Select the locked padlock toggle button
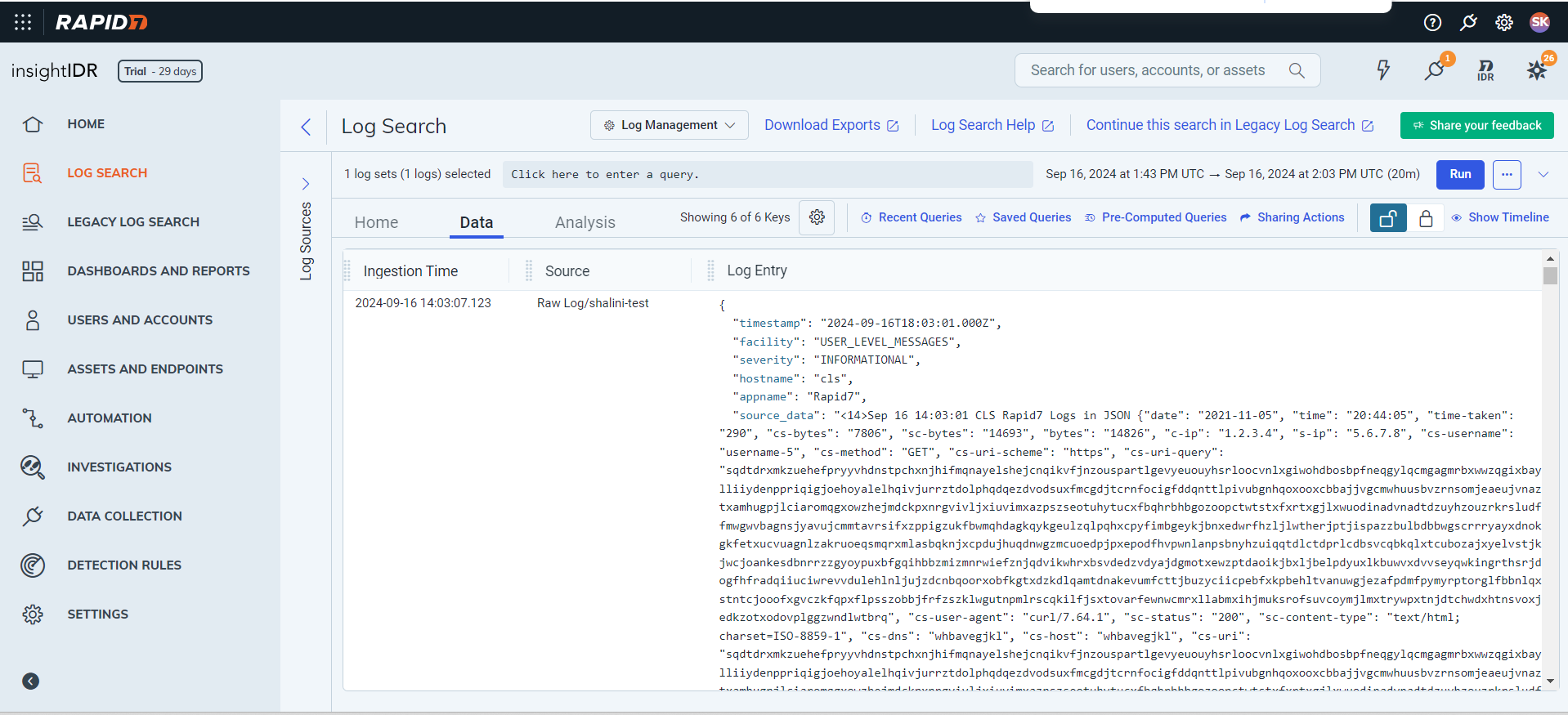 [x=1426, y=218]
